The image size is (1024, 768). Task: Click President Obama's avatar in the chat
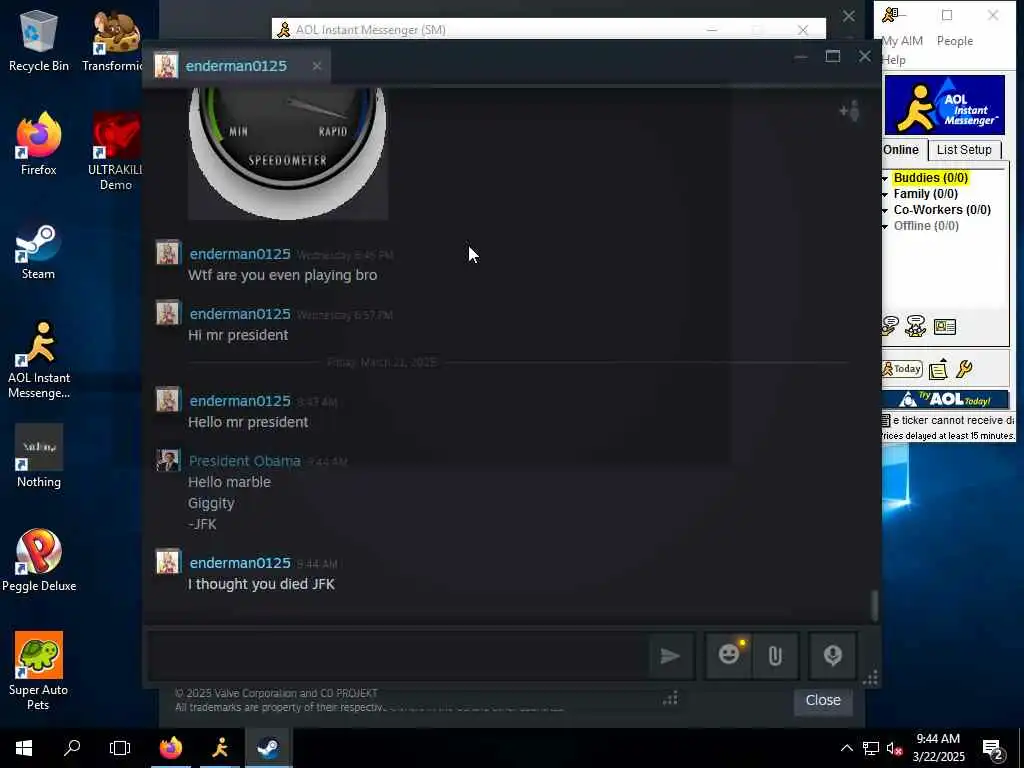pyautogui.click(x=168, y=460)
